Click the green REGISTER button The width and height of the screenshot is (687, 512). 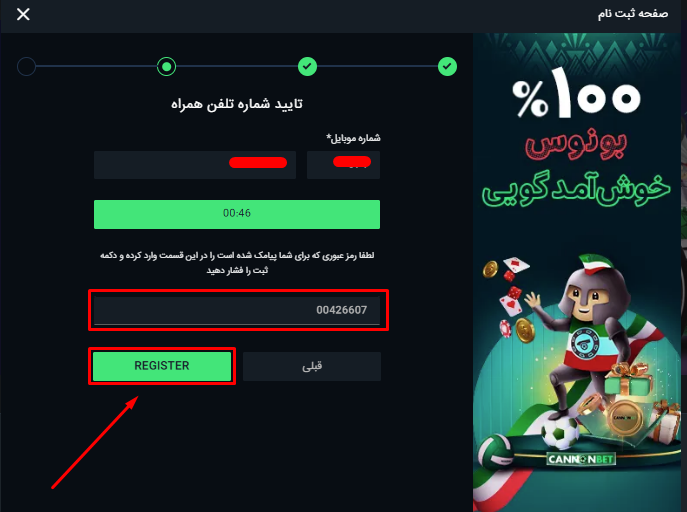point(162,366)
